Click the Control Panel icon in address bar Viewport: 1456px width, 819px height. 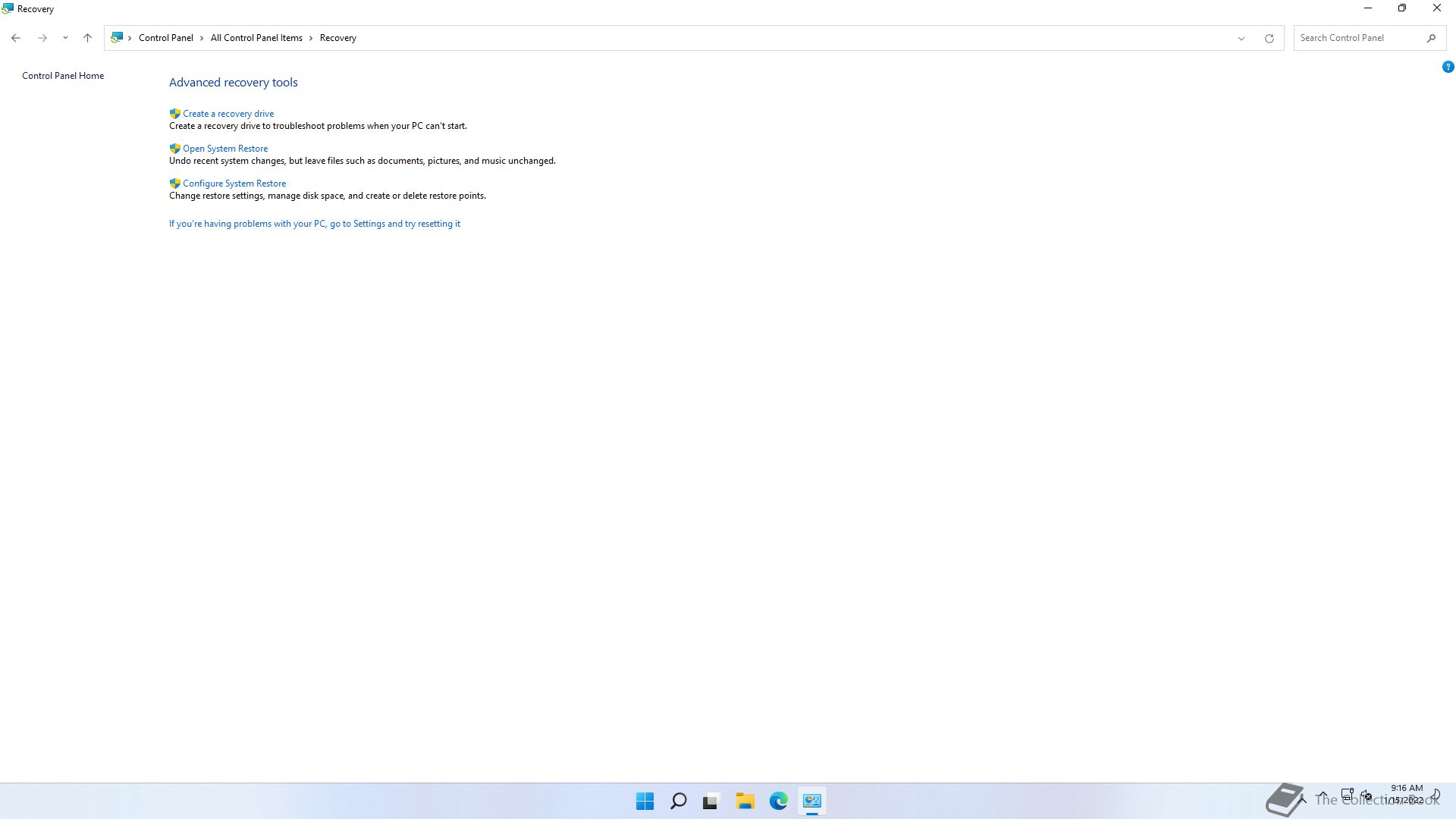tap(117, 37)
